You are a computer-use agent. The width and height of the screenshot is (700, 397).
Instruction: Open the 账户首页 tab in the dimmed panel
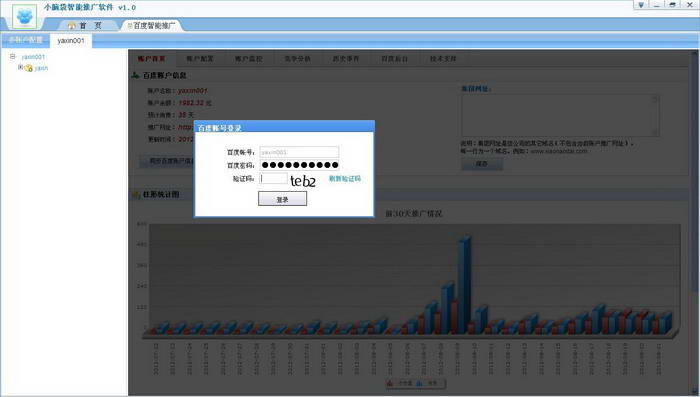tap(151, 59)
